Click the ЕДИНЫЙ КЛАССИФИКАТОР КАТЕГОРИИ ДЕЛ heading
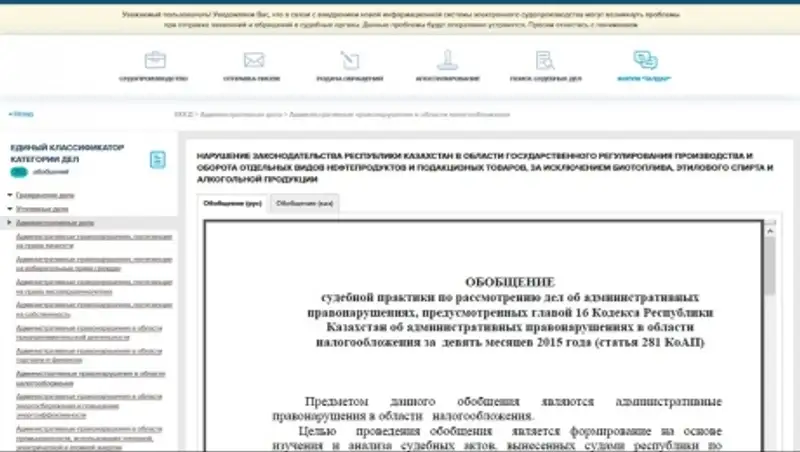The height and width of the screenshot is (452, 800). (x=67, y=153)
